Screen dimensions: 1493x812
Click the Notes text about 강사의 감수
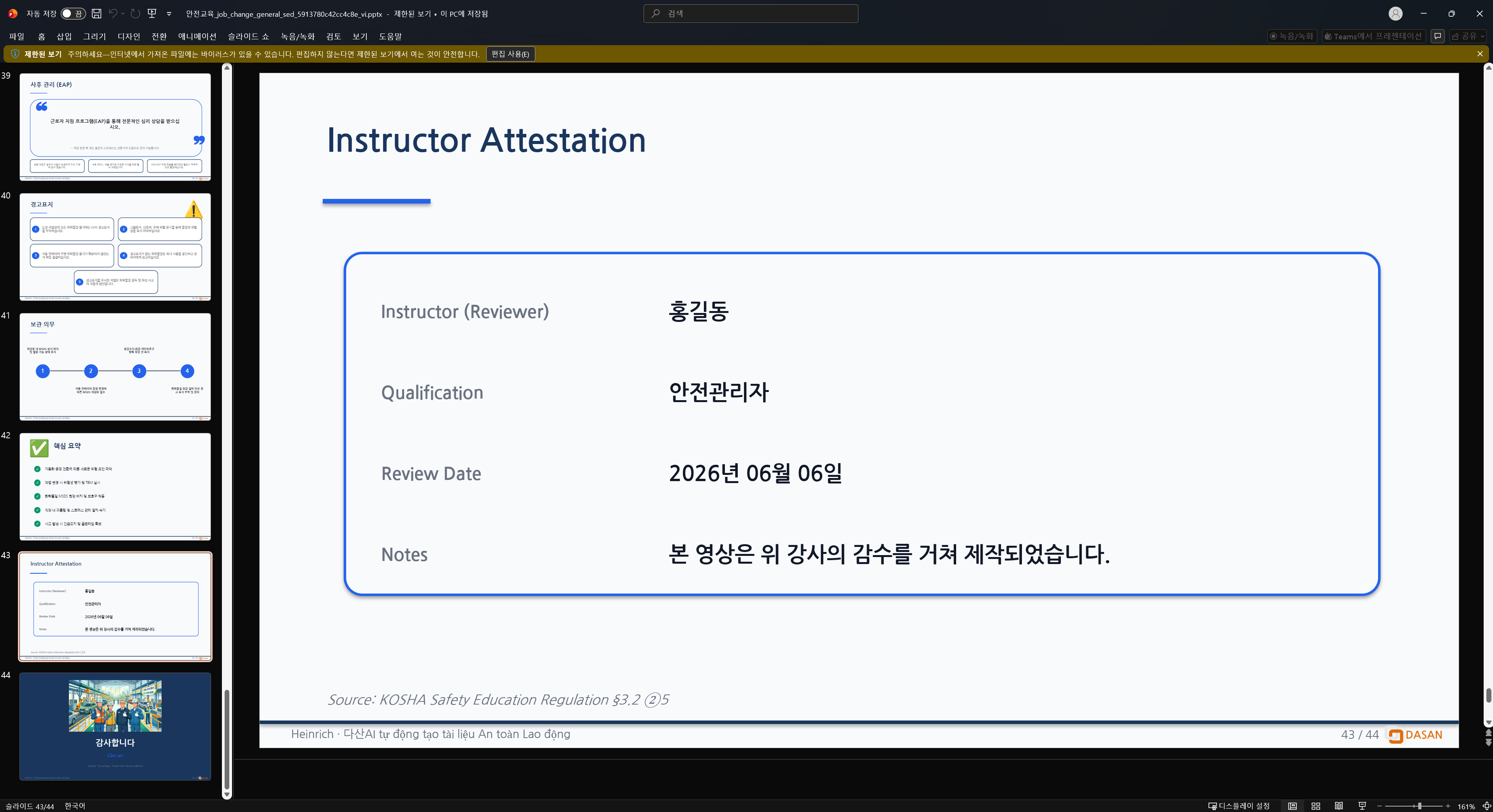point(889,554)
